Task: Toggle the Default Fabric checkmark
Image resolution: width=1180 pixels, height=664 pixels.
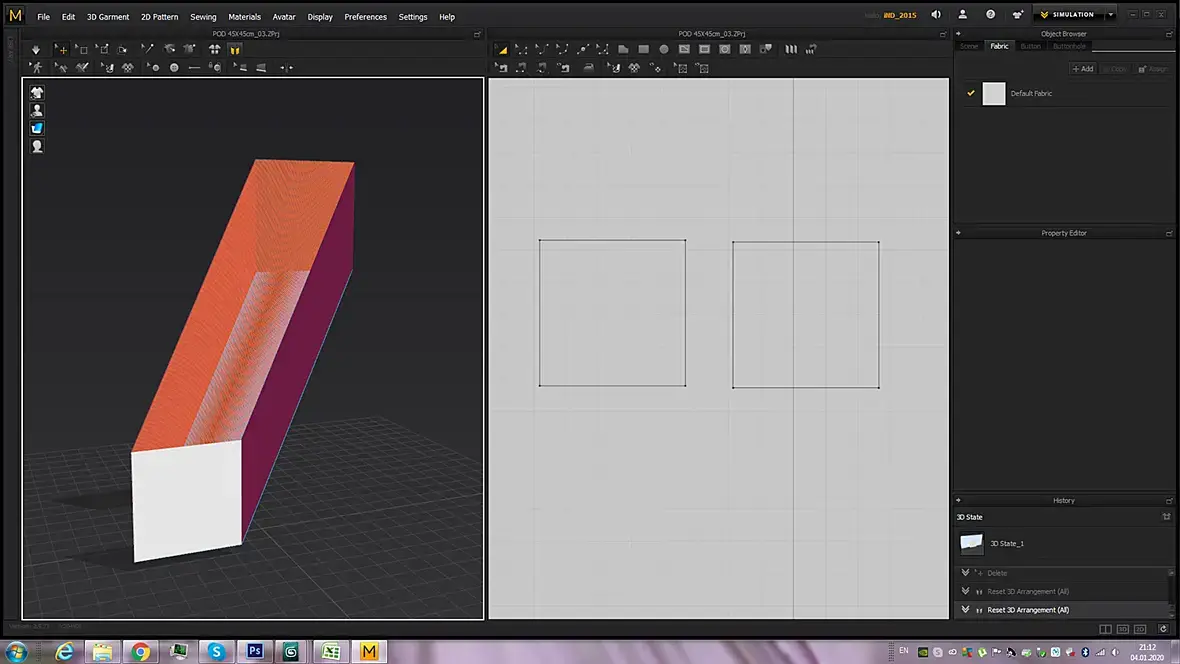Action: click(971, 93)
